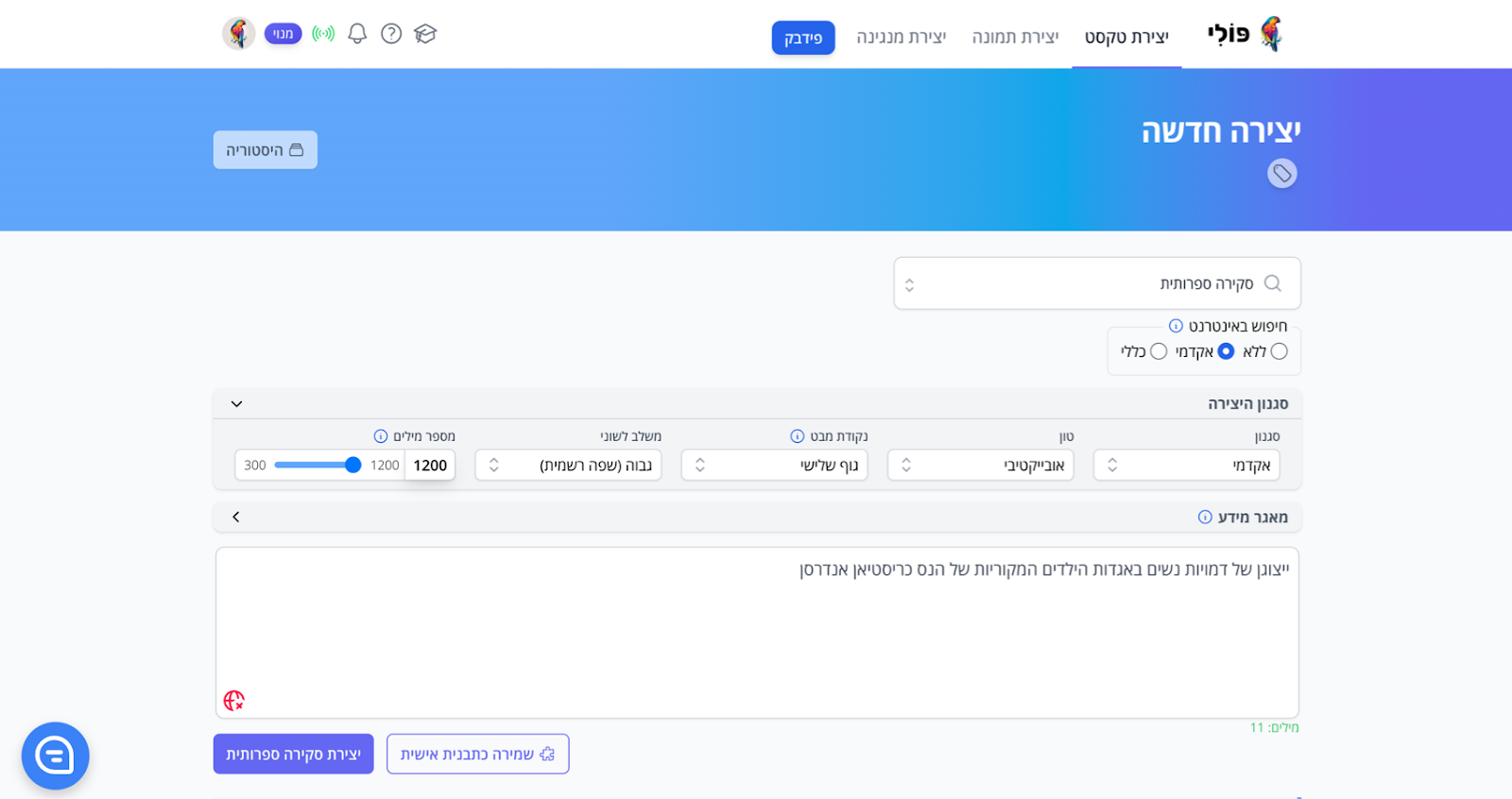Viewport: 1512px width, 799px height.
Task: Click the word count slider handle
Action: (352, 465)
